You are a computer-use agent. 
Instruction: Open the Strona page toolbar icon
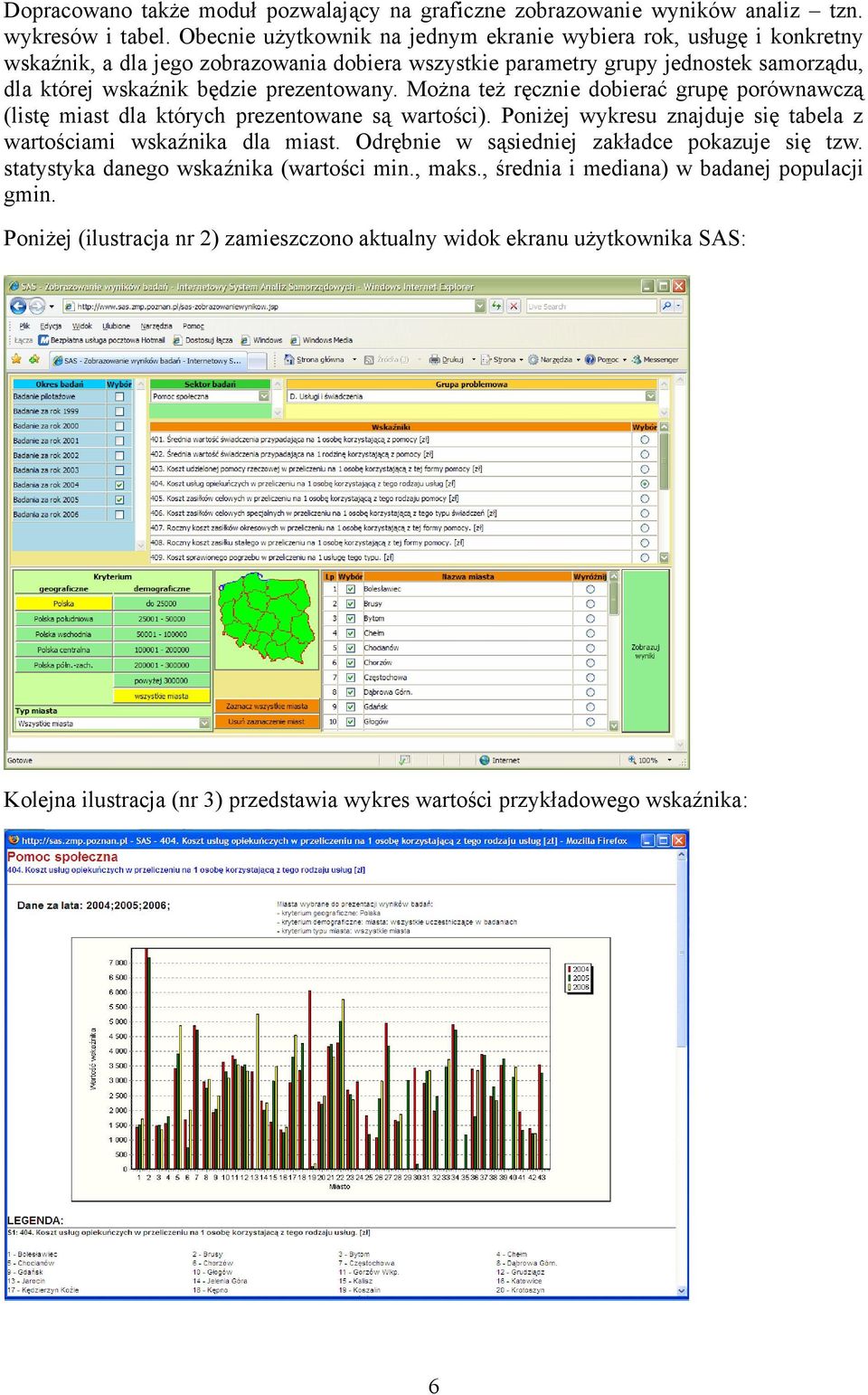tap(486, 359)
